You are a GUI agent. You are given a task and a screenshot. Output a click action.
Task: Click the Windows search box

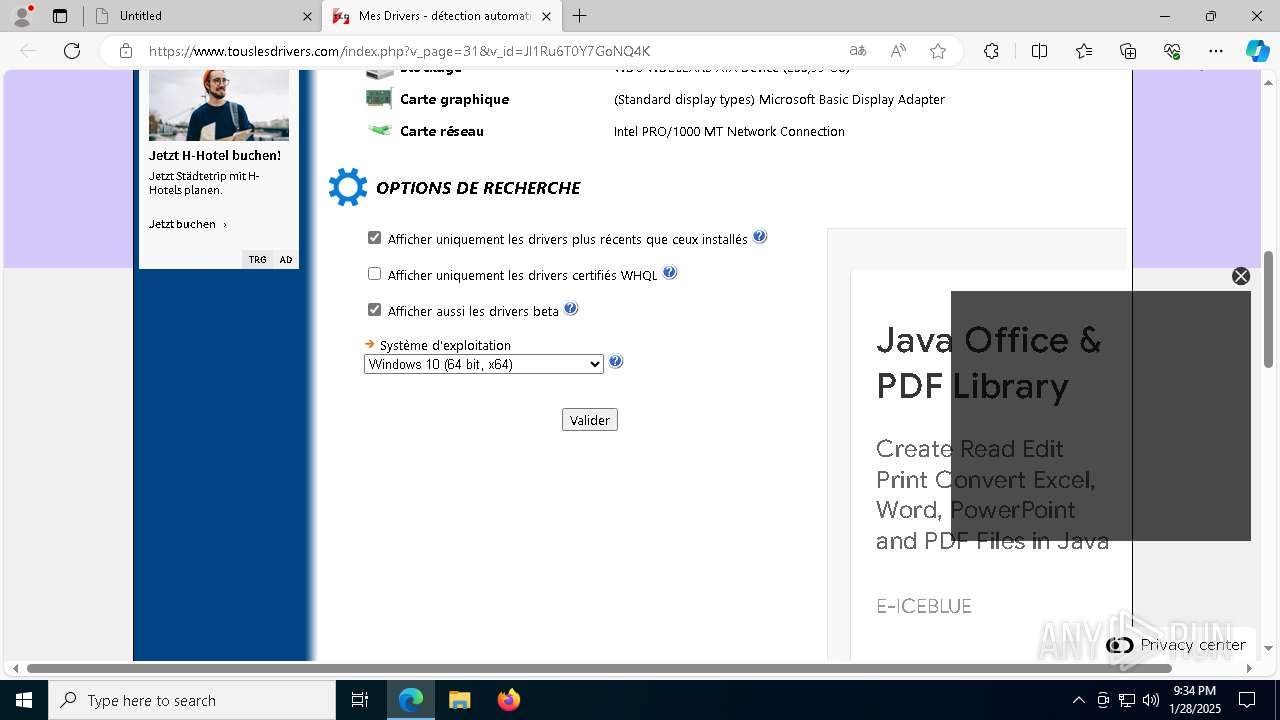192,700
